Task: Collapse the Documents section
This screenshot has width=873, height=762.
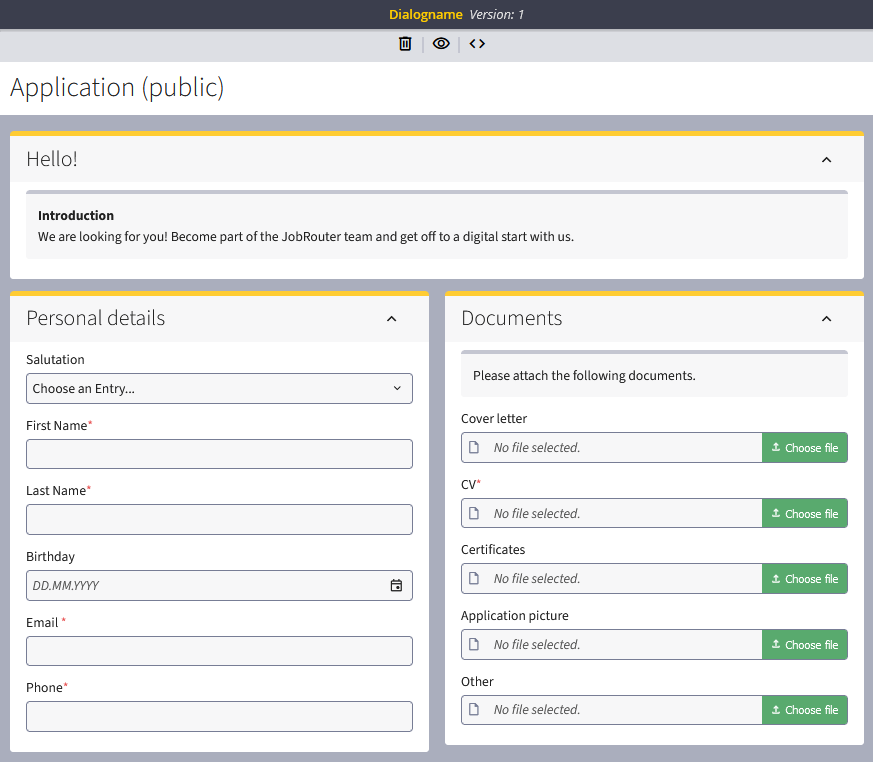Action: 826,319
